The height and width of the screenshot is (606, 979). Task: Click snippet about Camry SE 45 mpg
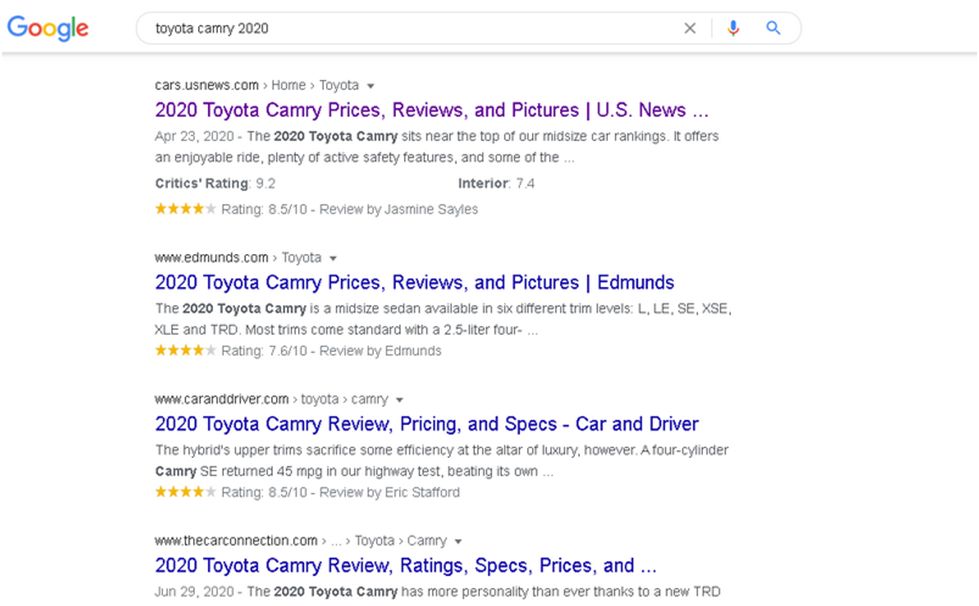pos(441,461)
